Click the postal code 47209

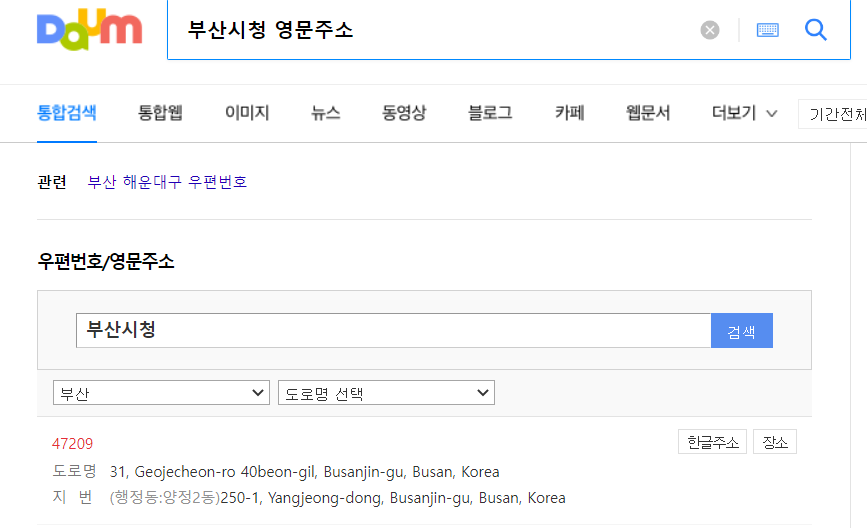(x=72, y=443)
